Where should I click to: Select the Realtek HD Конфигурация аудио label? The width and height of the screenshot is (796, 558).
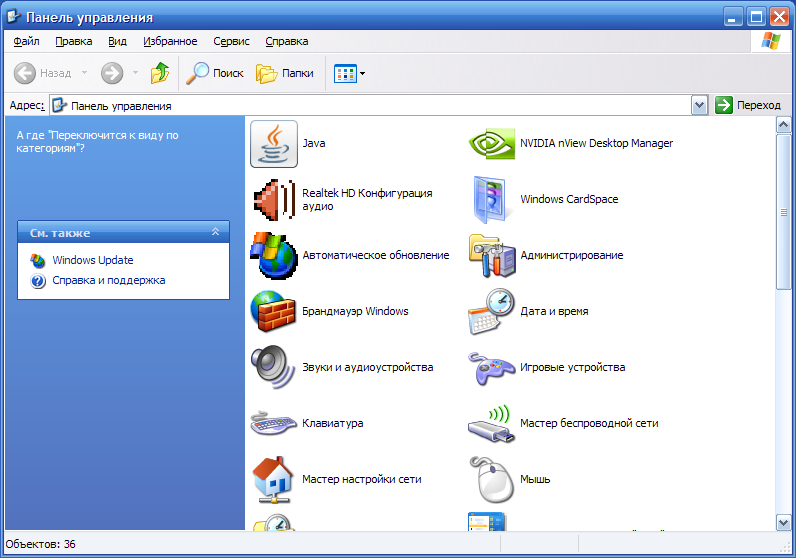pos(367,200)
